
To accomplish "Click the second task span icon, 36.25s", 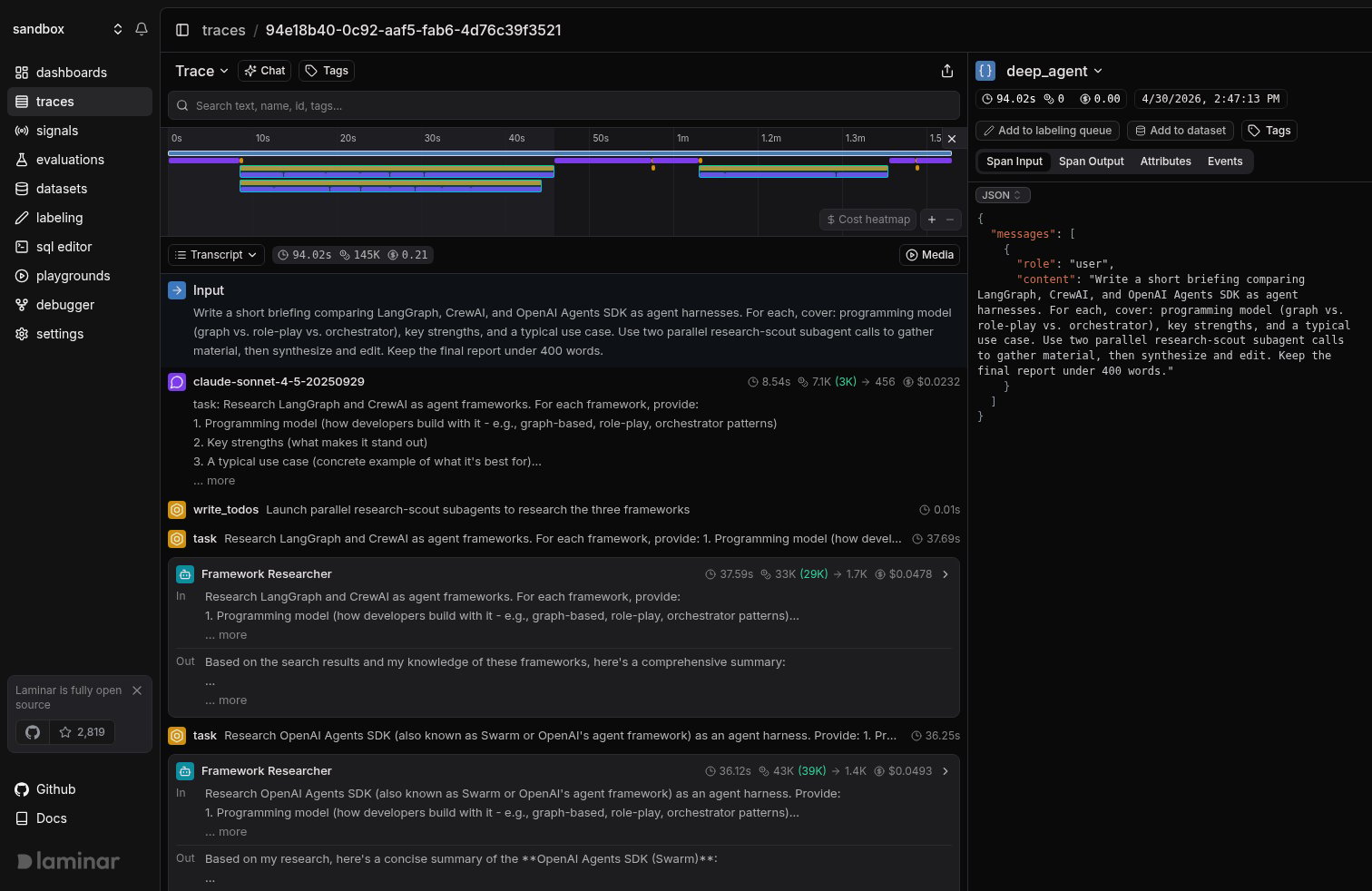I will tap(177, 736).
